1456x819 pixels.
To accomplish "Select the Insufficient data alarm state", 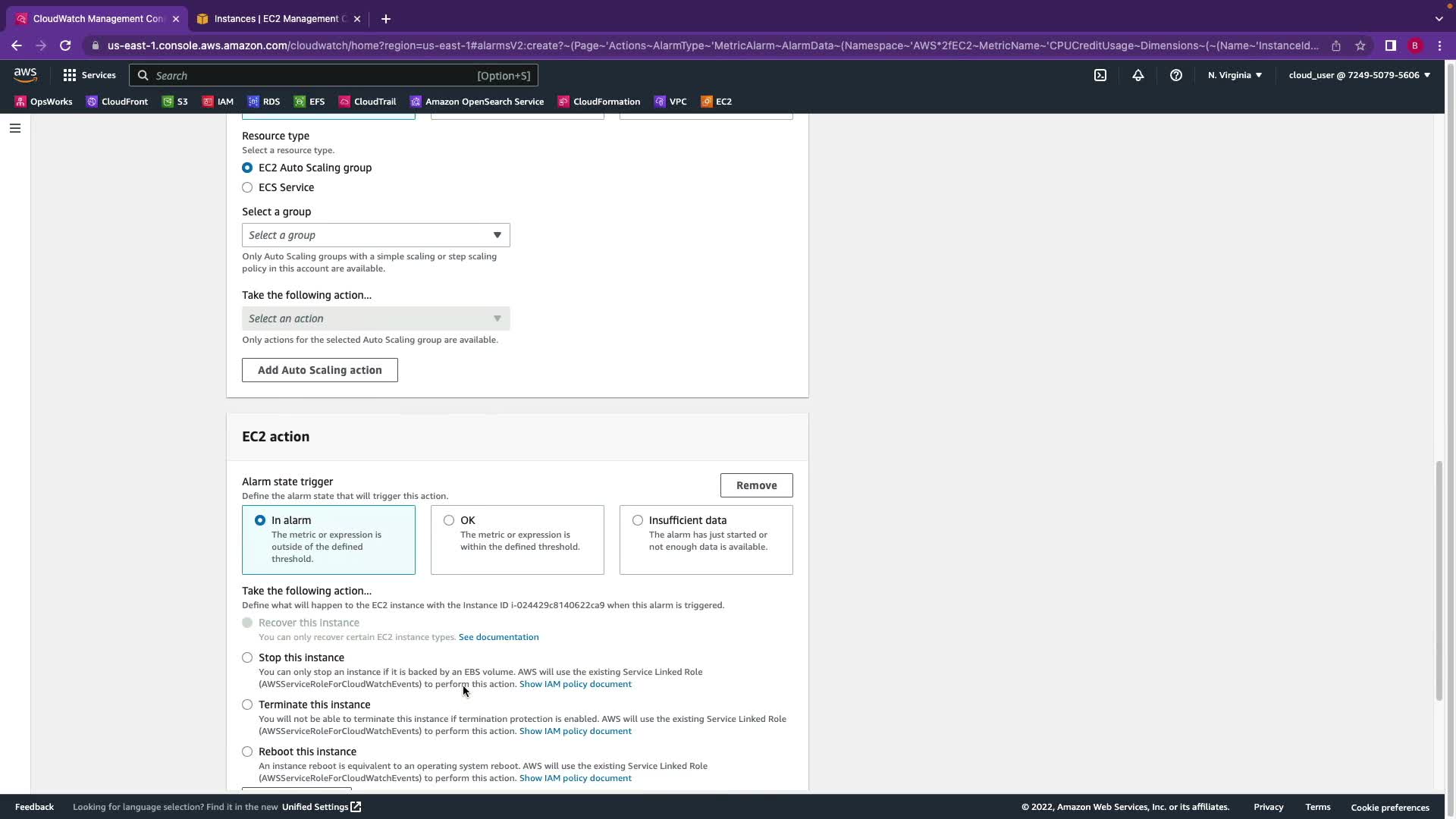I will (638, 520).
